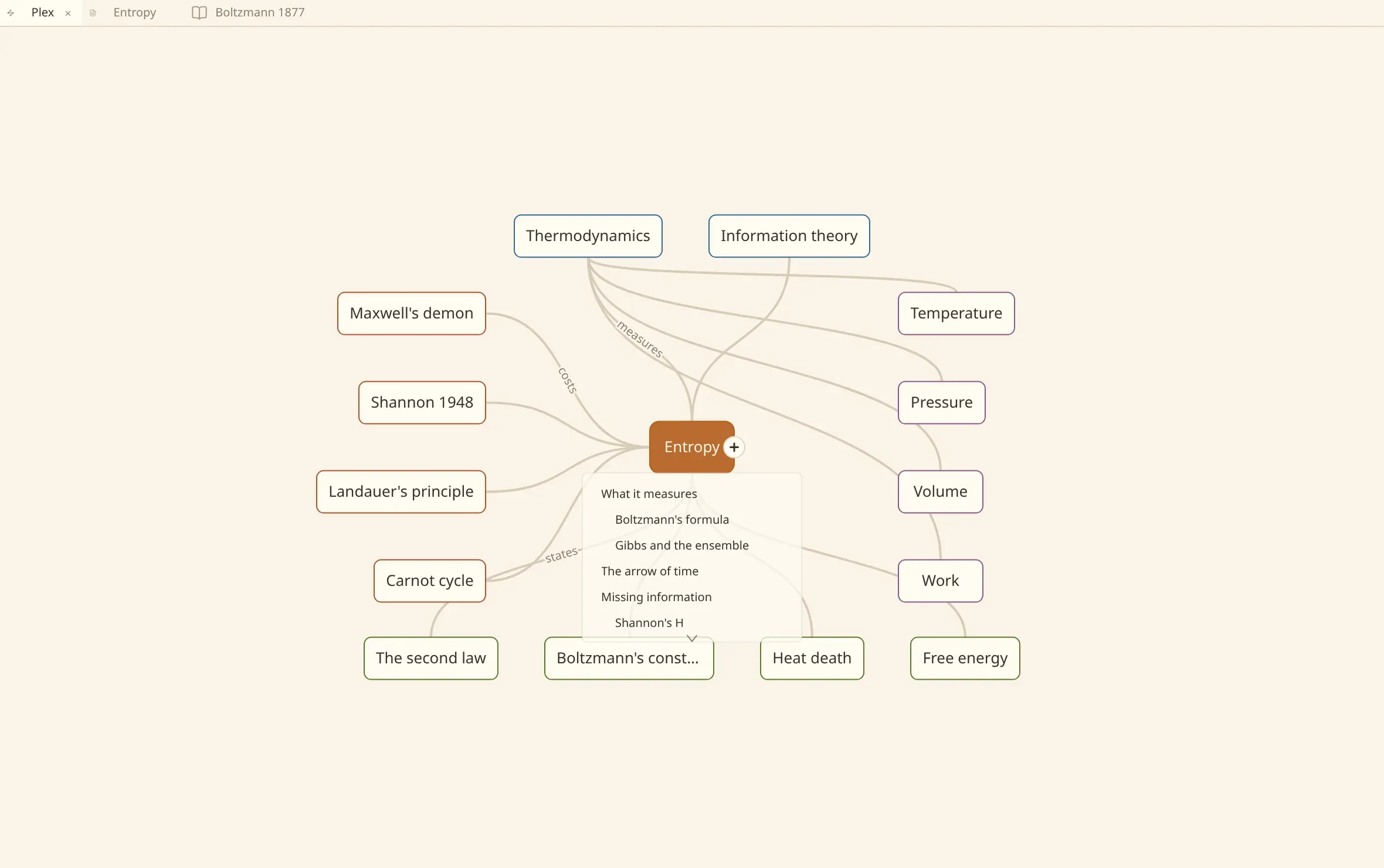Open 'Missing information' outline entry

pyautogui.click(x=656, y=597)
